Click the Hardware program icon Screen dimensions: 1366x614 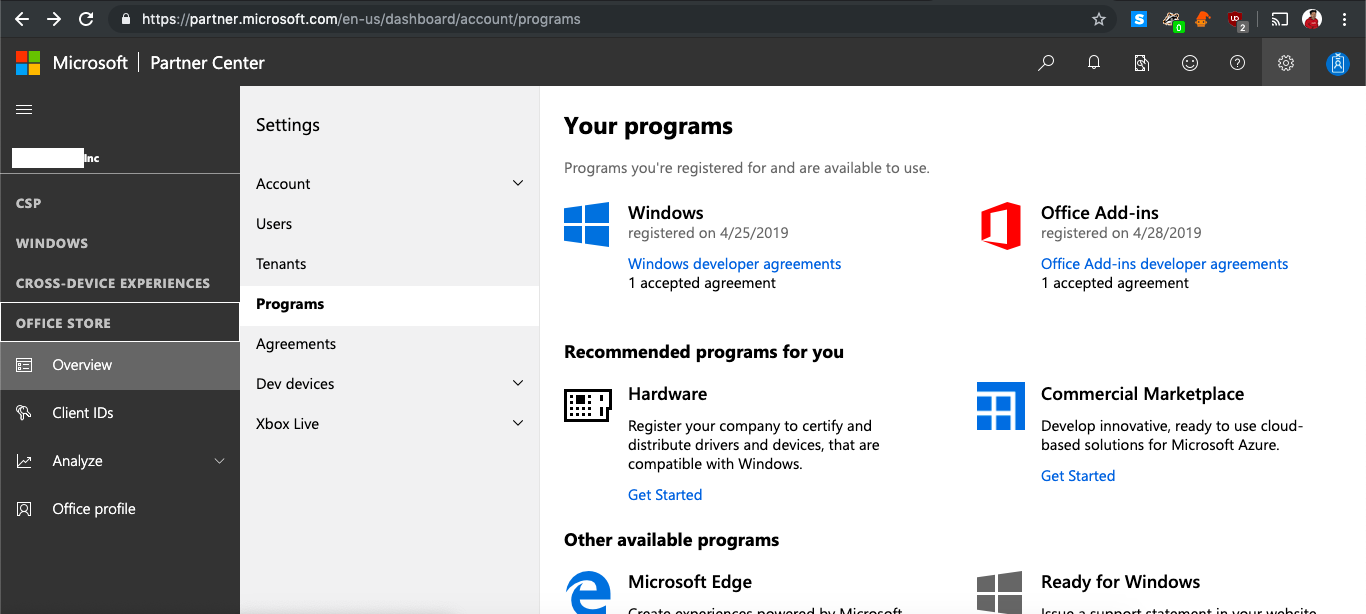coord(587,405)
